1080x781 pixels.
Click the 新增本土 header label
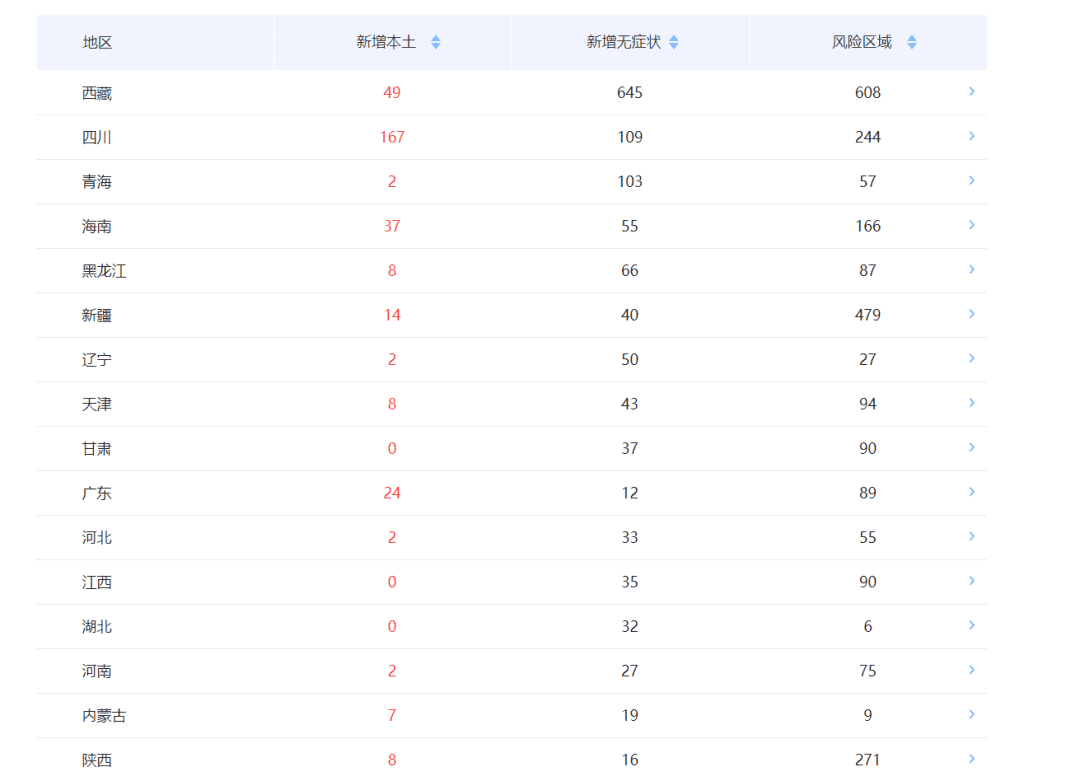pyautogui.click(x=386, y=42)
